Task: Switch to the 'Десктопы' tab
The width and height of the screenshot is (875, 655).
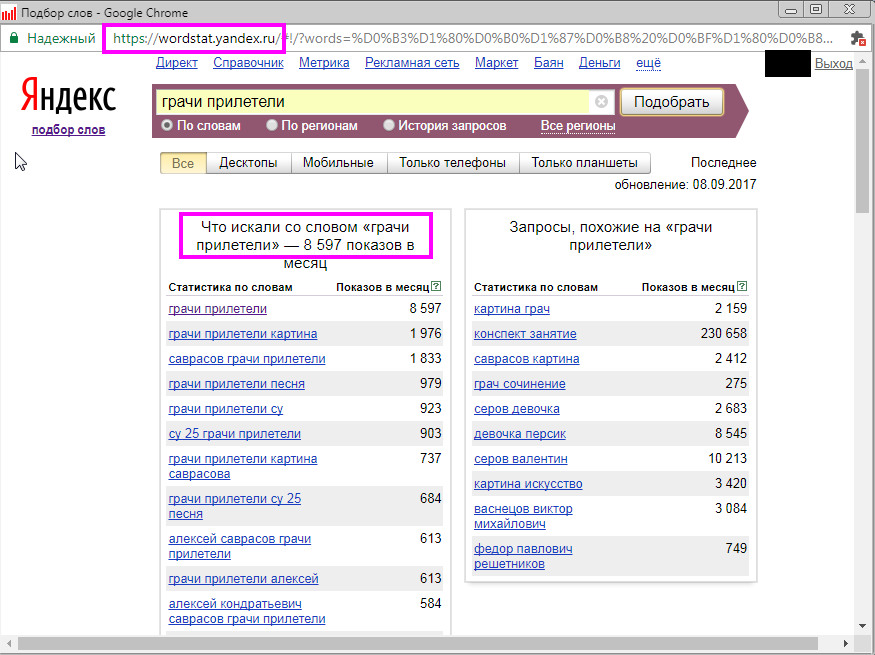Action: tap(248, 163)
